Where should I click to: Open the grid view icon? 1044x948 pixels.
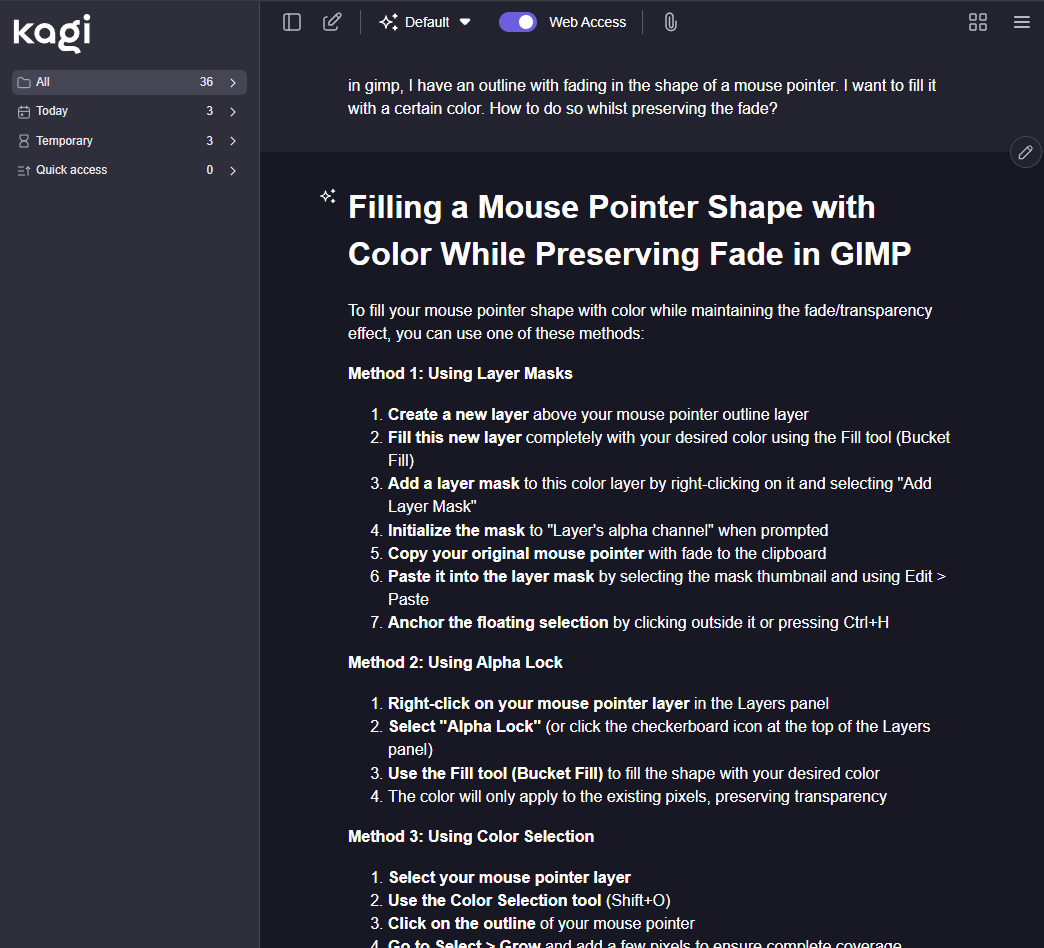tap(978, 22)
